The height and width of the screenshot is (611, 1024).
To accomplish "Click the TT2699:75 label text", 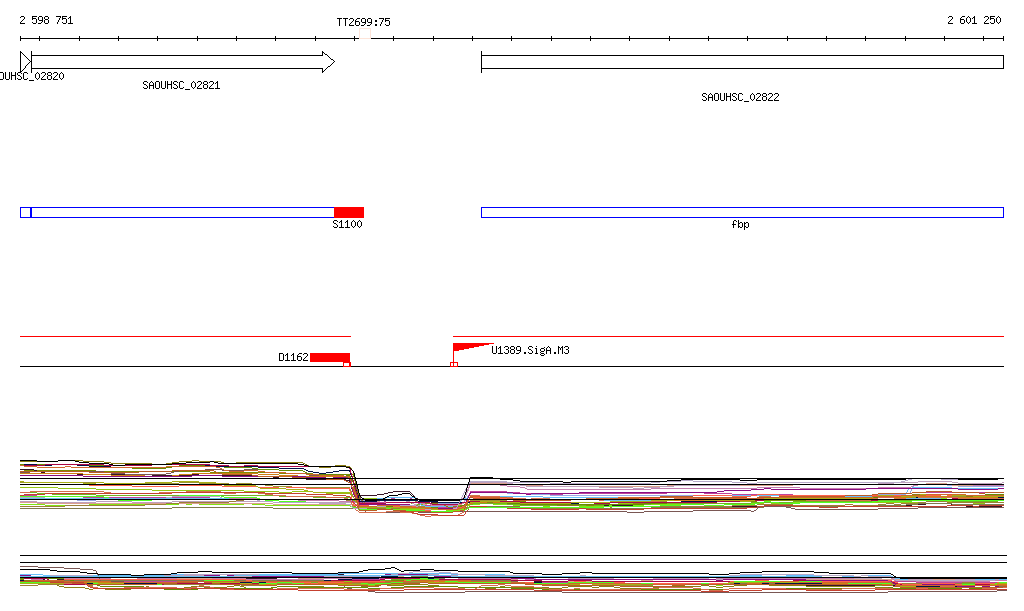I will coord(363,22).
